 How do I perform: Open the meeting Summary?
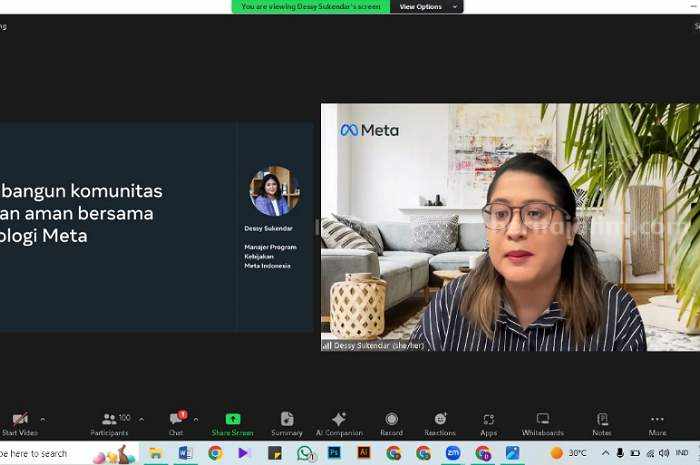tap(287, 424)
